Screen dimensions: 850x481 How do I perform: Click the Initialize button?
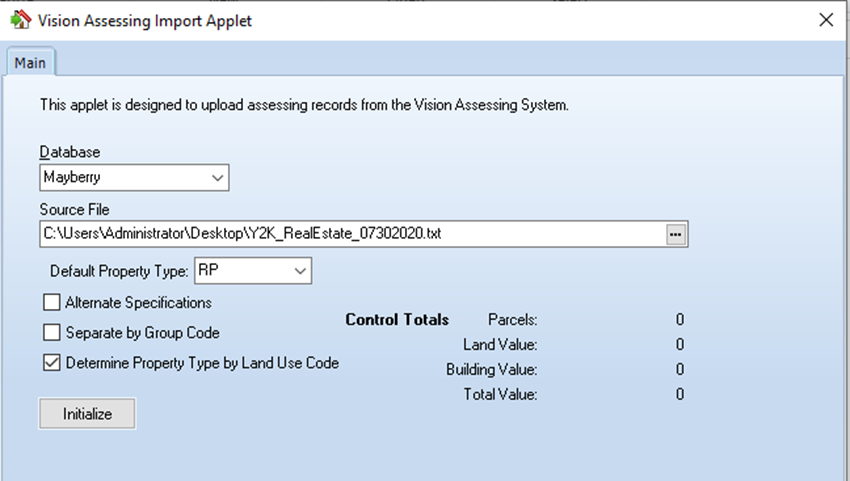[87, 414]
